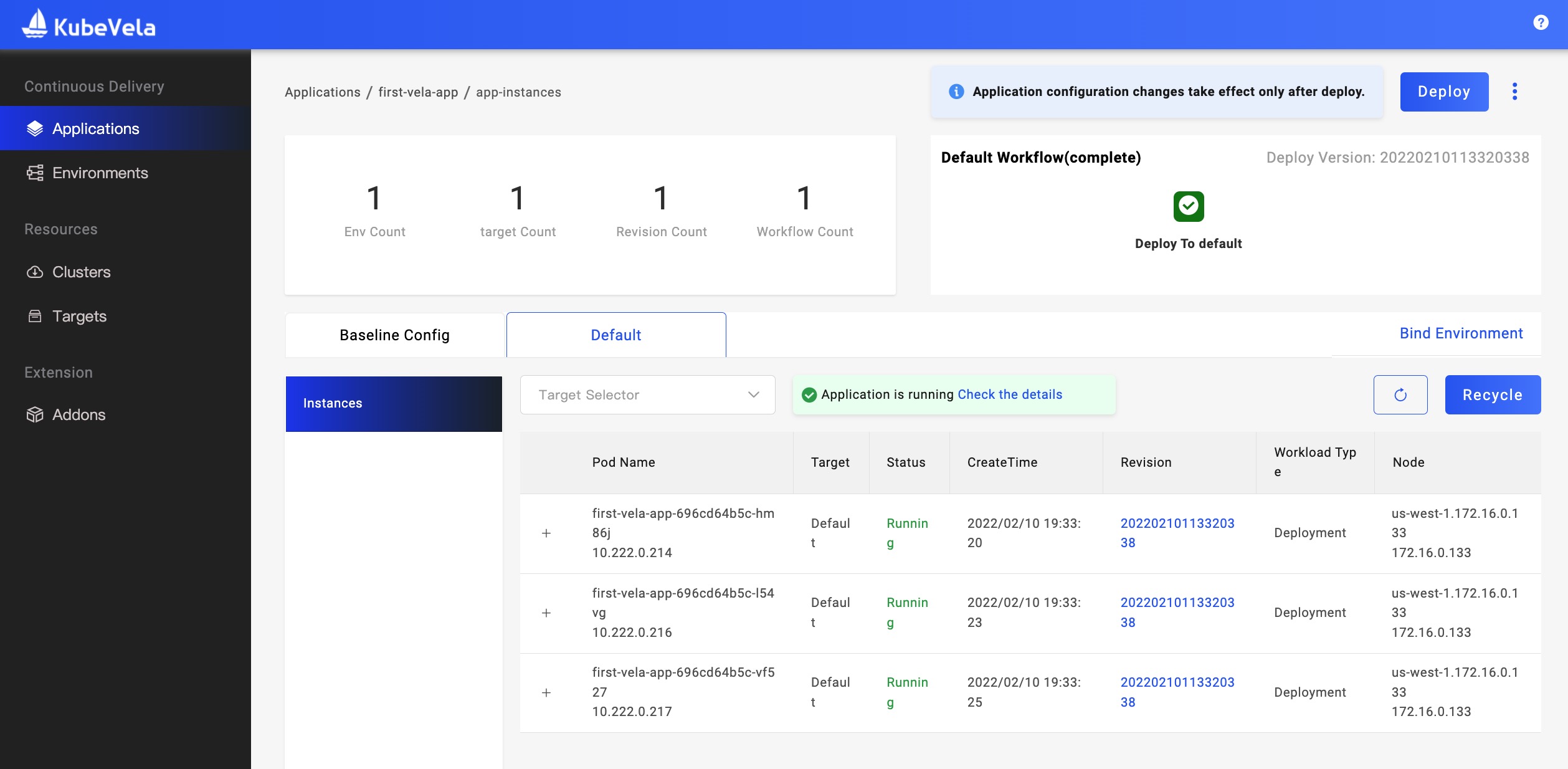This screenshot has width=1568, height=769.
Task: Open the Target Selector dropdown
Action: (647, 394)
